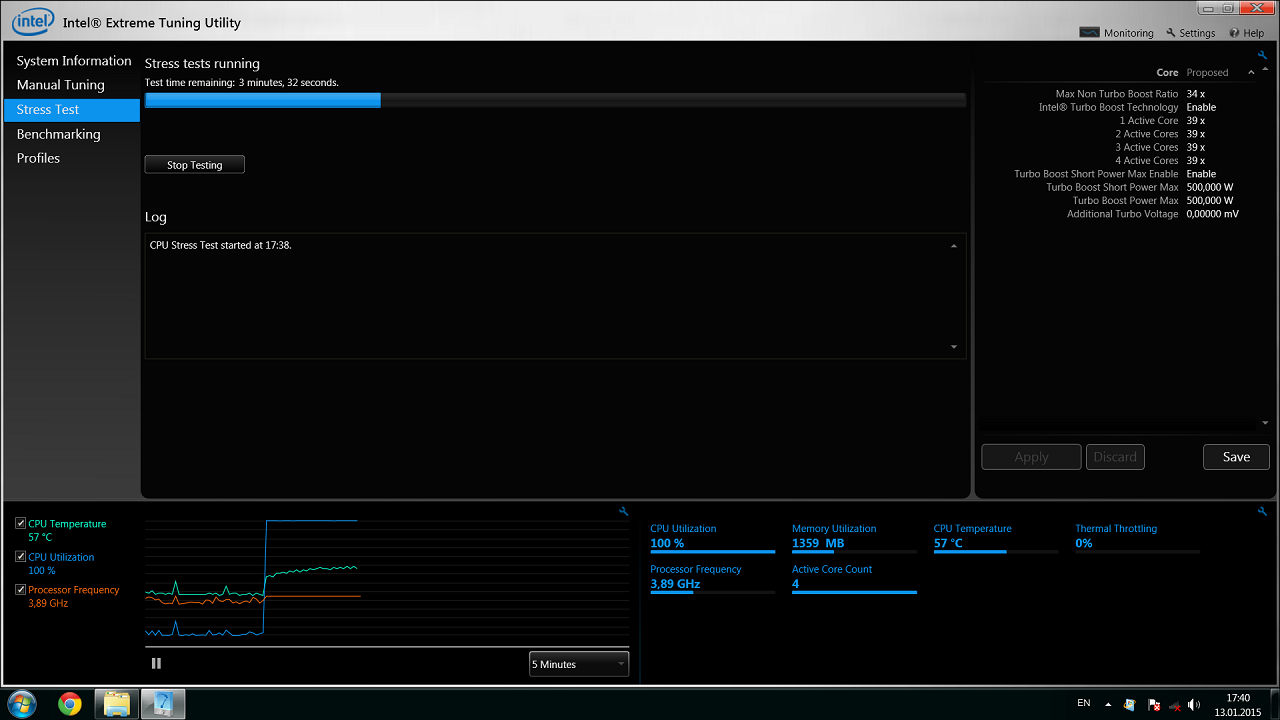
Task: Click the Show desktop strip beside the clock
Action: pyautogui.click(x=1273, y=703)
